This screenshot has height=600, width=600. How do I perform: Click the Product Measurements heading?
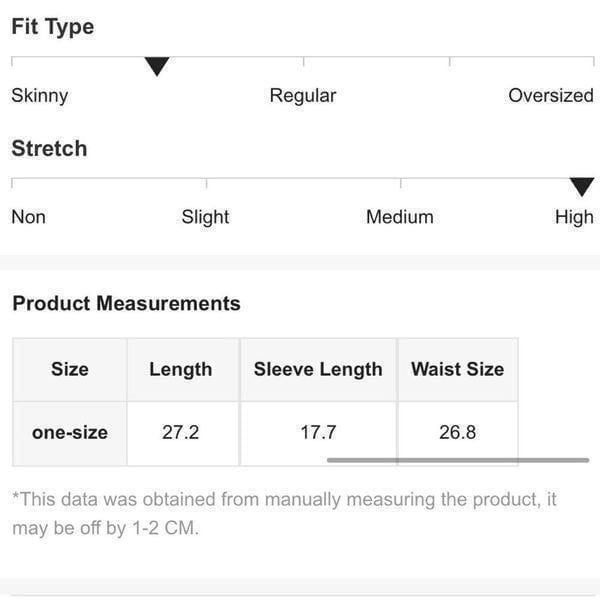(x=126, y=303)
